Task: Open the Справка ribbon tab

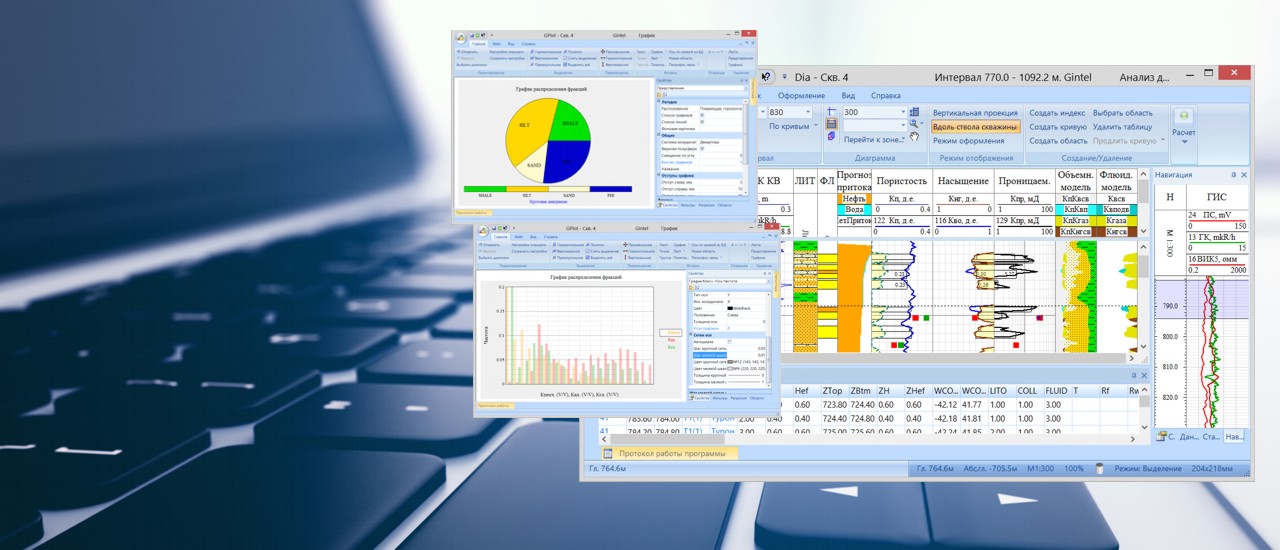Action: [886, 95]
